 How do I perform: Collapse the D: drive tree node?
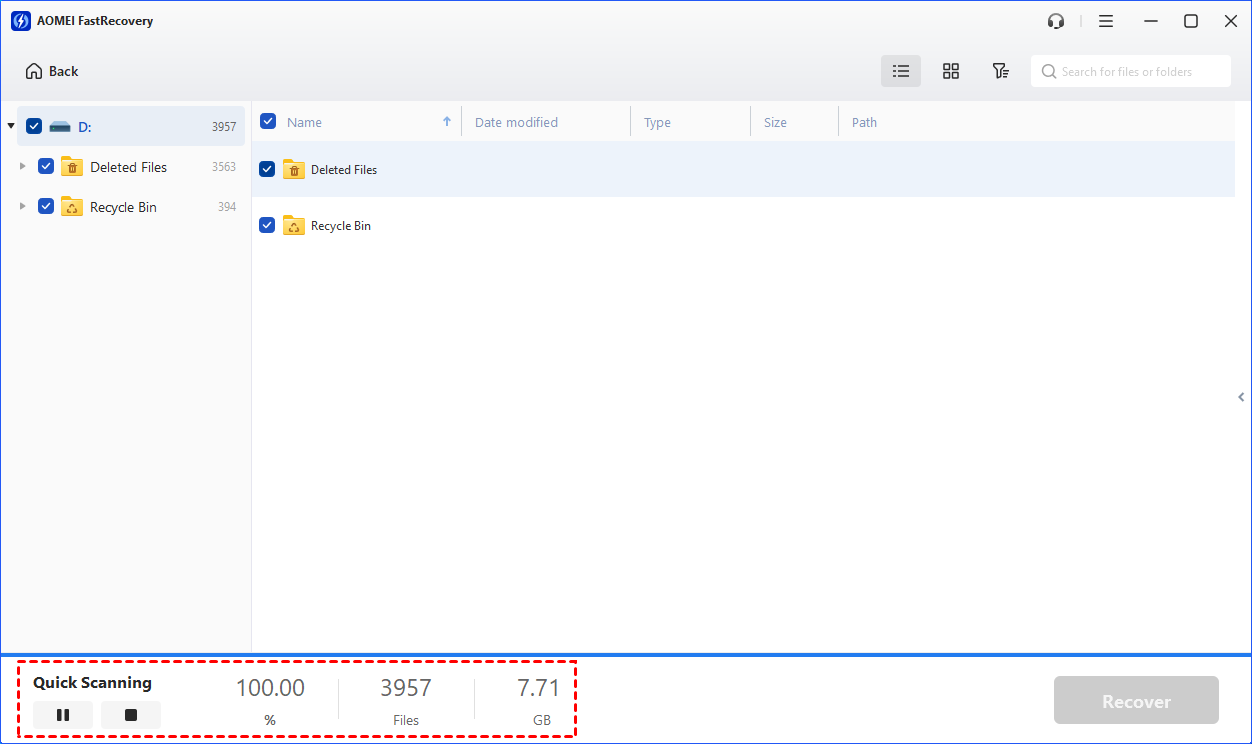11,126
